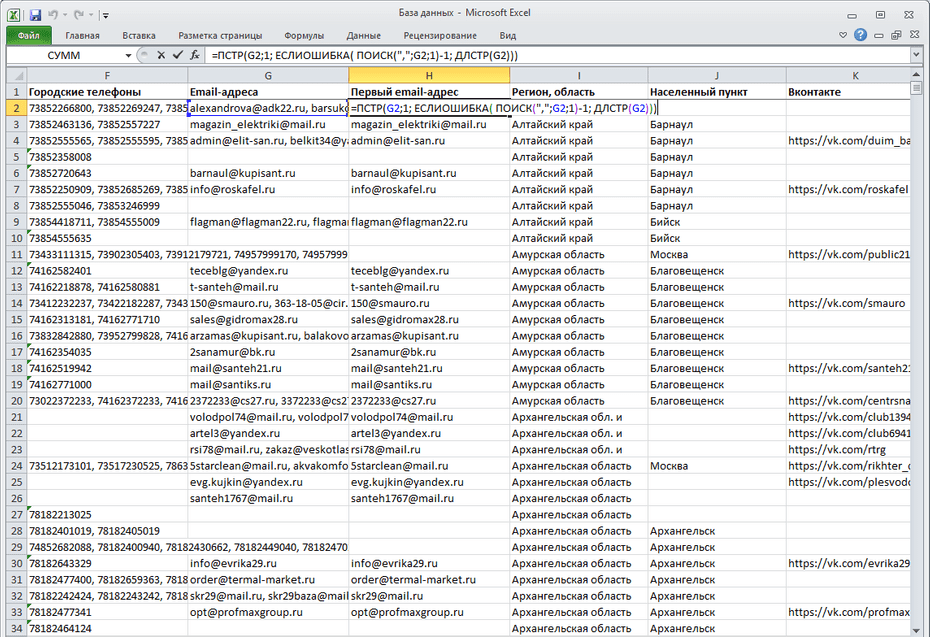This screenshot has width=930, height=637.
Task: Click cell 'Первый email-адрес' header
Action: pyautogui.click(x=429, y=92)
